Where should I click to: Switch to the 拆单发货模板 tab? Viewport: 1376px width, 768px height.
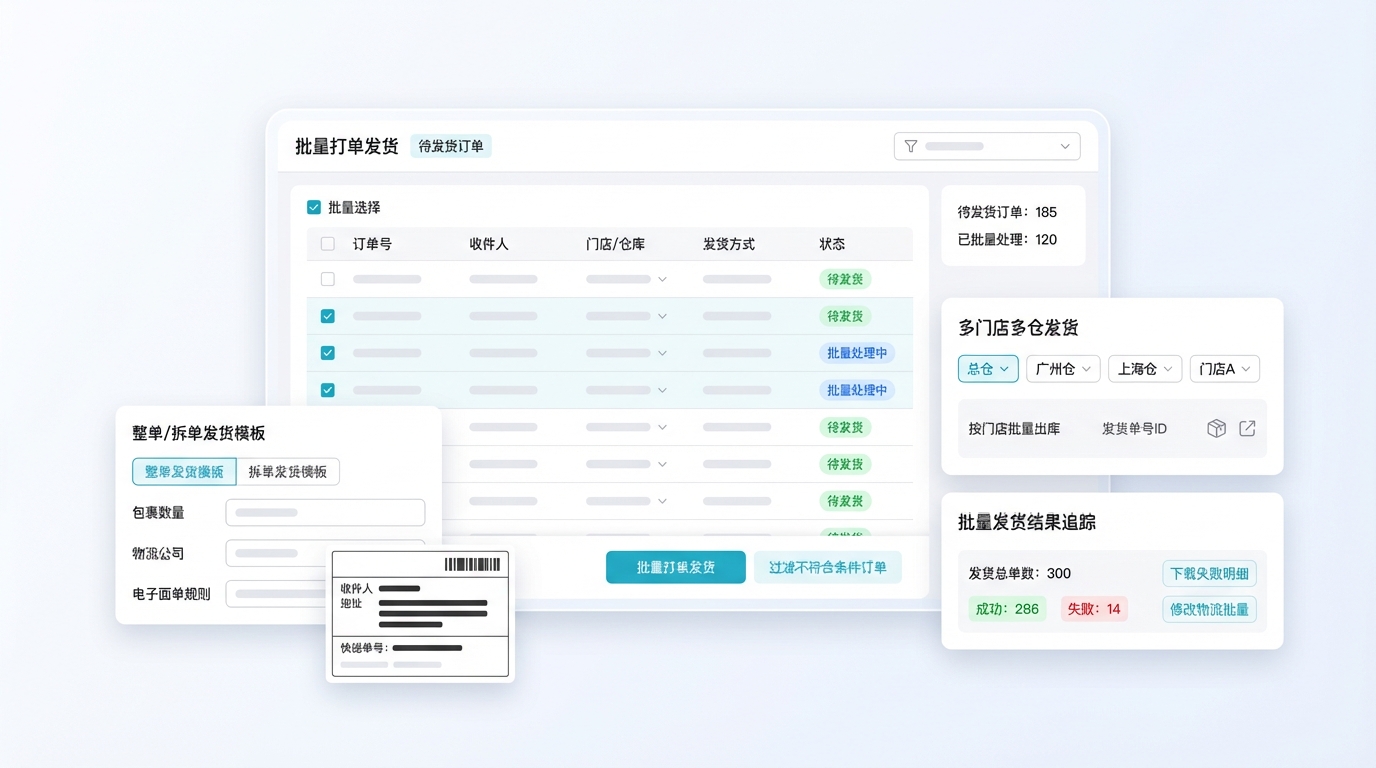point(288,472)
